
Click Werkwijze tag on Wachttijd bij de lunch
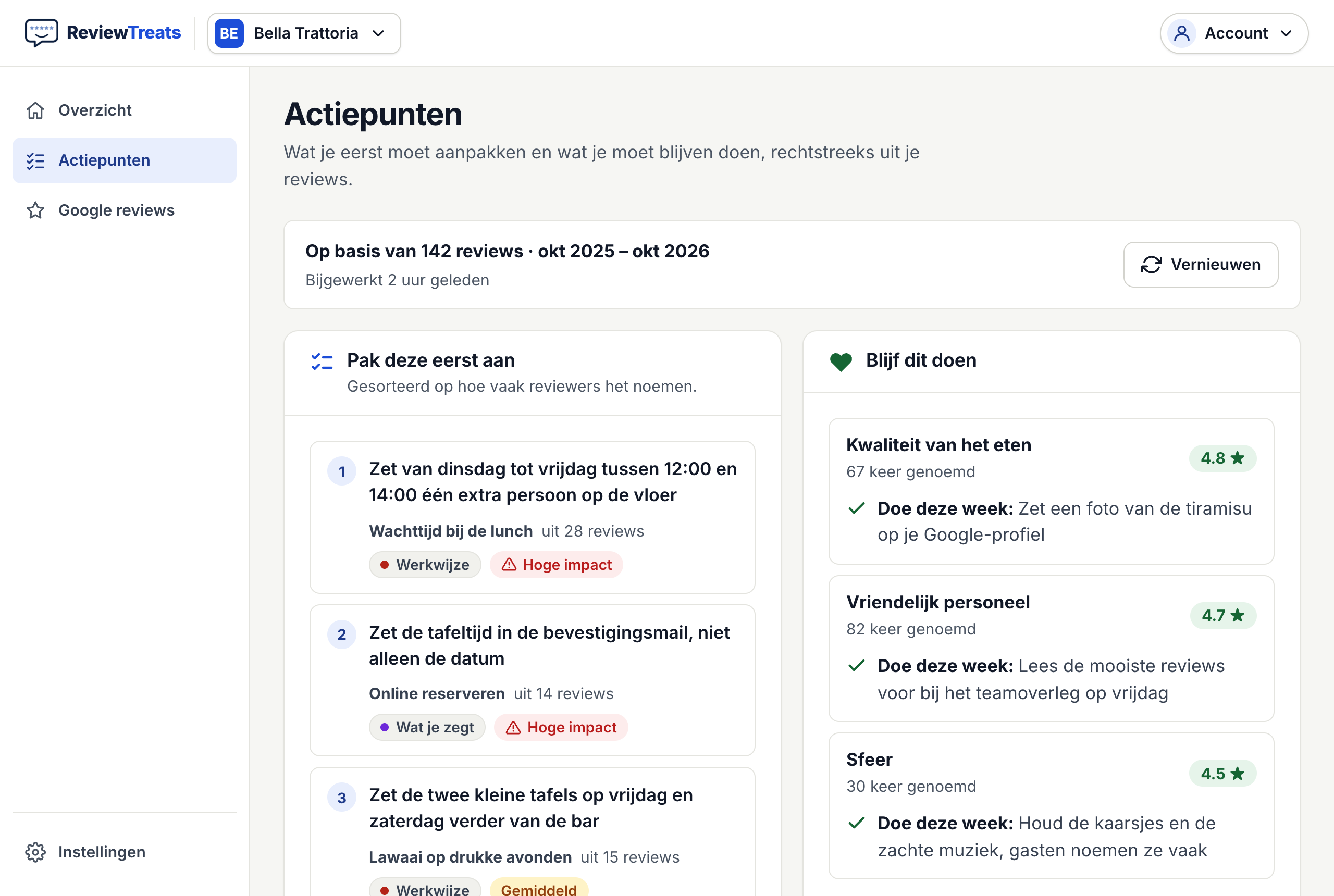(x=425, y=565)
